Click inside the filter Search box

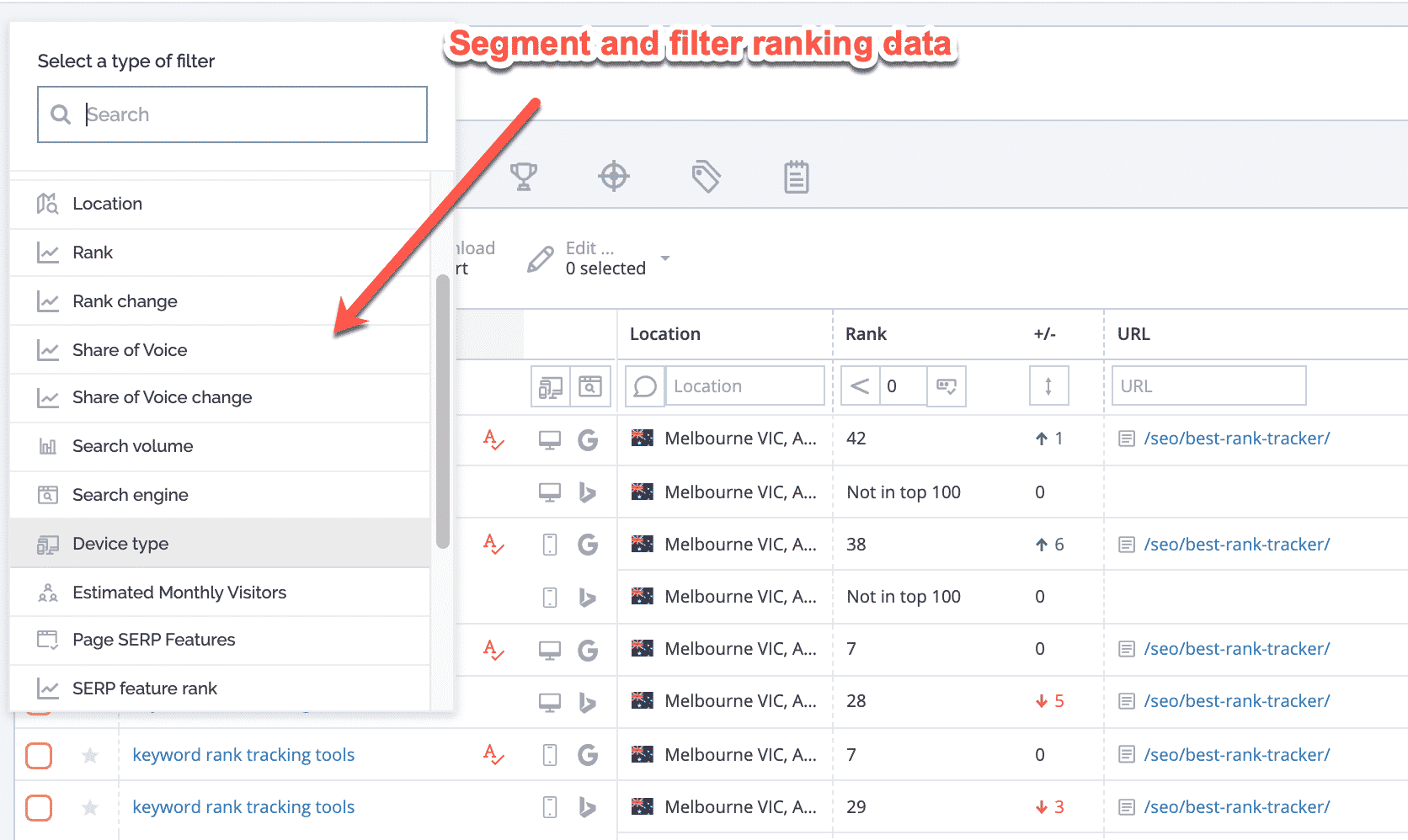click(x=232, y=114)
